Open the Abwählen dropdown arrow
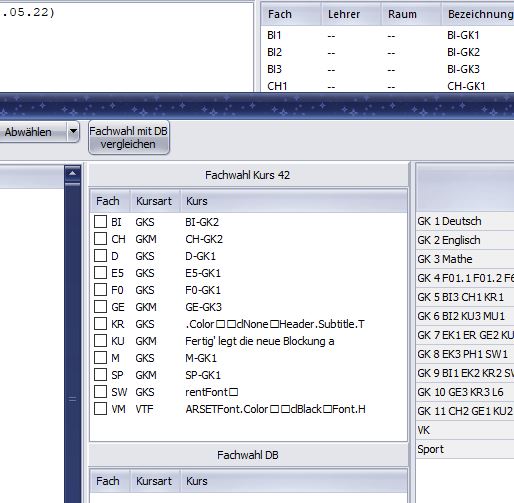The width and height of the screenshot is (514, 503). pyautogui.click(x=73, y=132)
